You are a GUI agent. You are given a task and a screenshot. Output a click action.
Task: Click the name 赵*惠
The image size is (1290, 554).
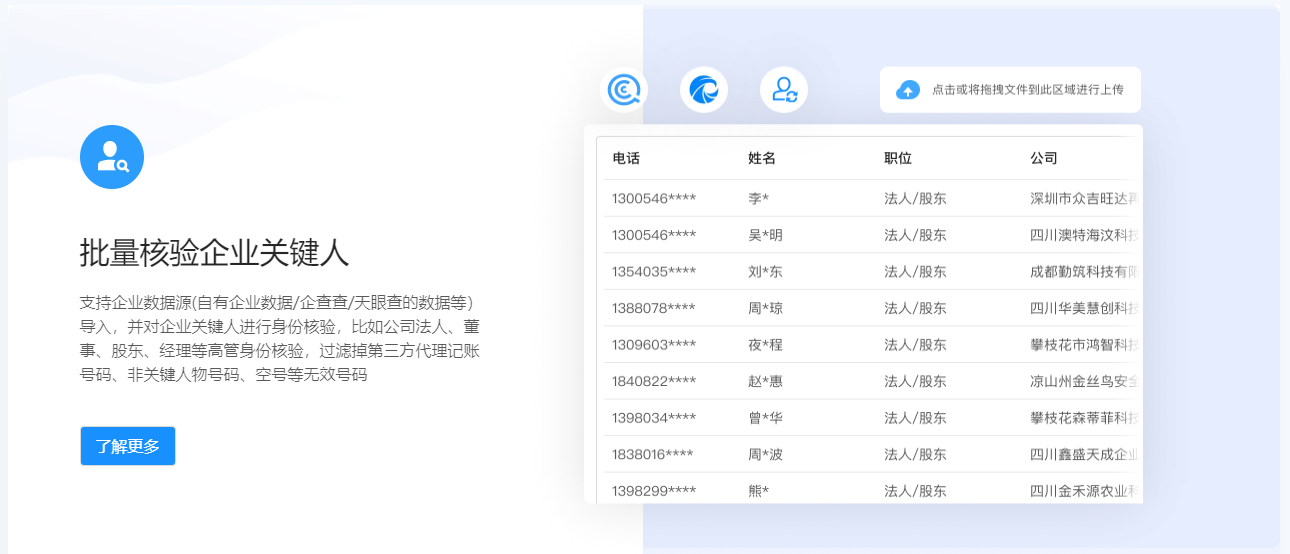tap(766, 381)
